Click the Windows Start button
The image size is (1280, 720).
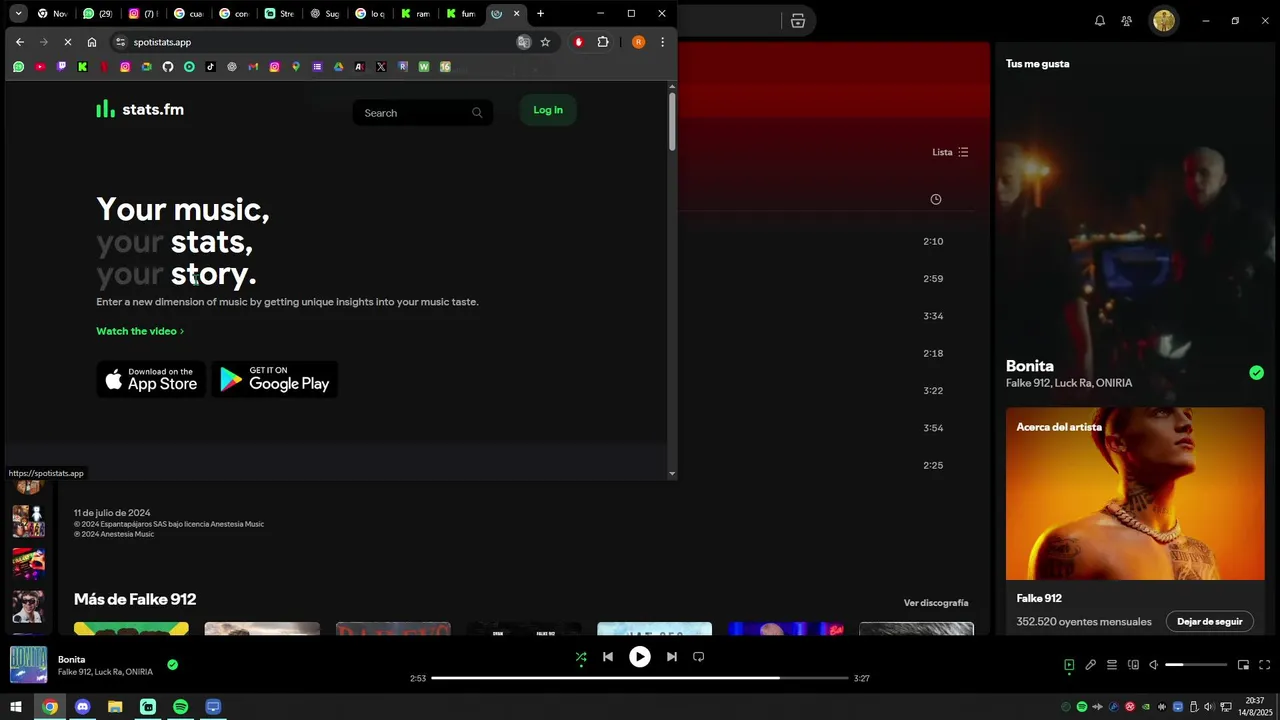click(x=16, y=707)
